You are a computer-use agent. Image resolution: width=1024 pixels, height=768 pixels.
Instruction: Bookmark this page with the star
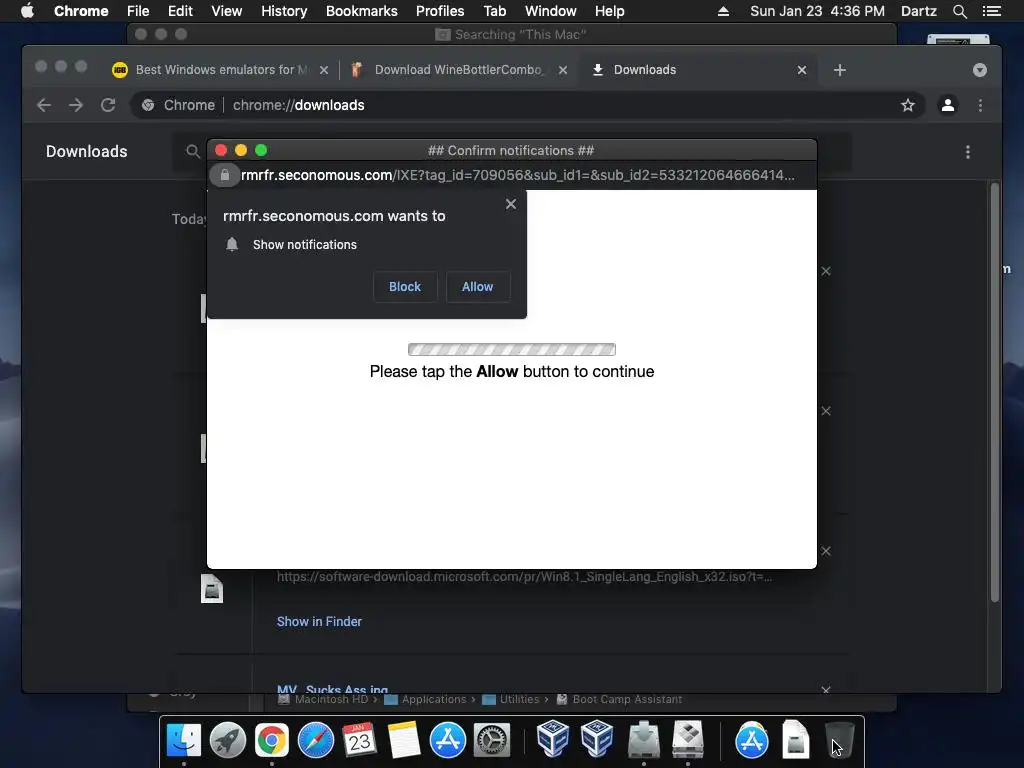click(x=908, y=105)
